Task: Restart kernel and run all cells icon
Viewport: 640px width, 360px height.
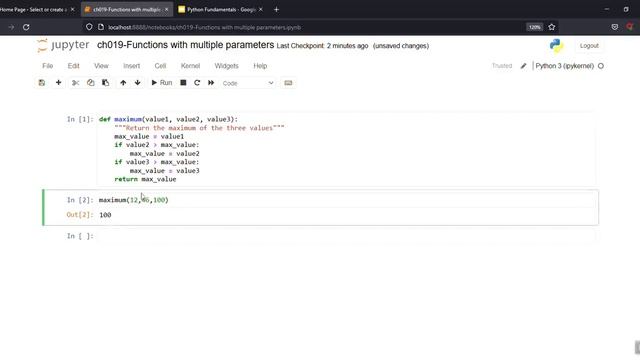Action: tap(211, 83)
